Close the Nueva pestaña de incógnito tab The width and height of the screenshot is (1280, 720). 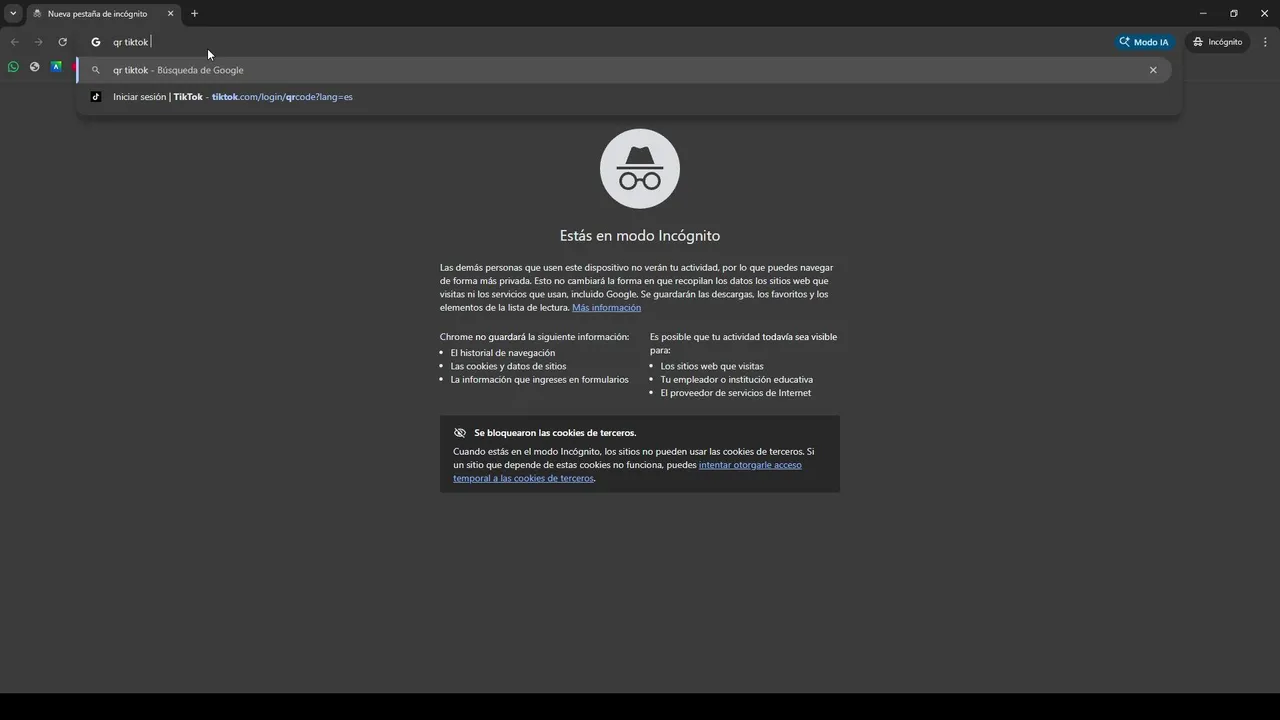point(170,14)
